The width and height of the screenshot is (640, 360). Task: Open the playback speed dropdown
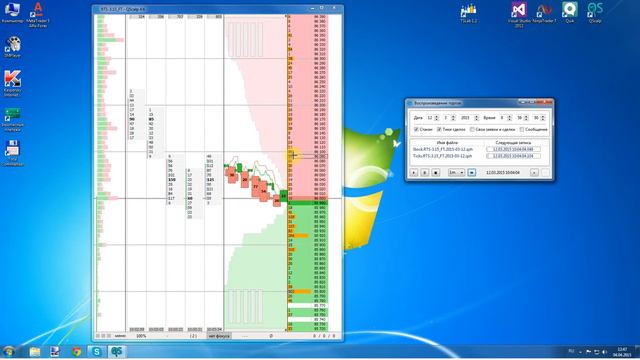point(456,172)
